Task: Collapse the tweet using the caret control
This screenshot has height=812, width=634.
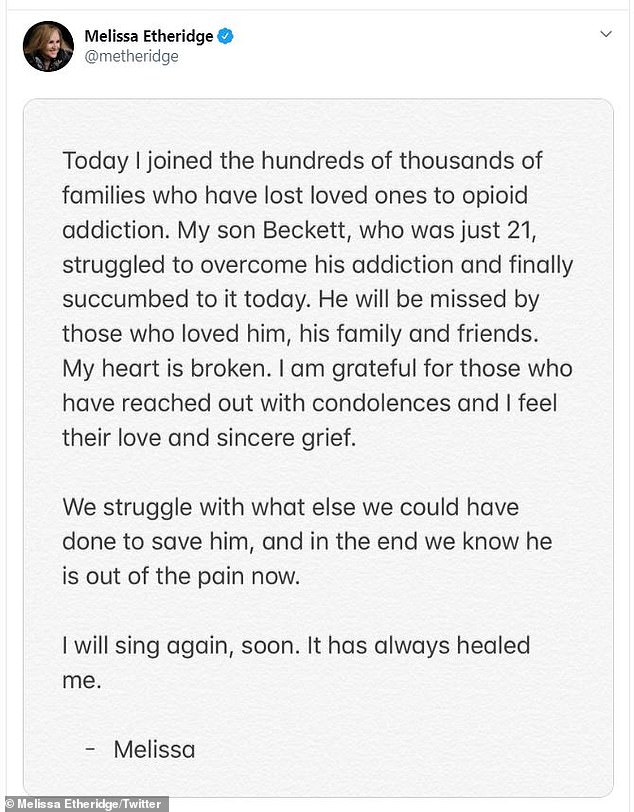Action: pos(605,33)
